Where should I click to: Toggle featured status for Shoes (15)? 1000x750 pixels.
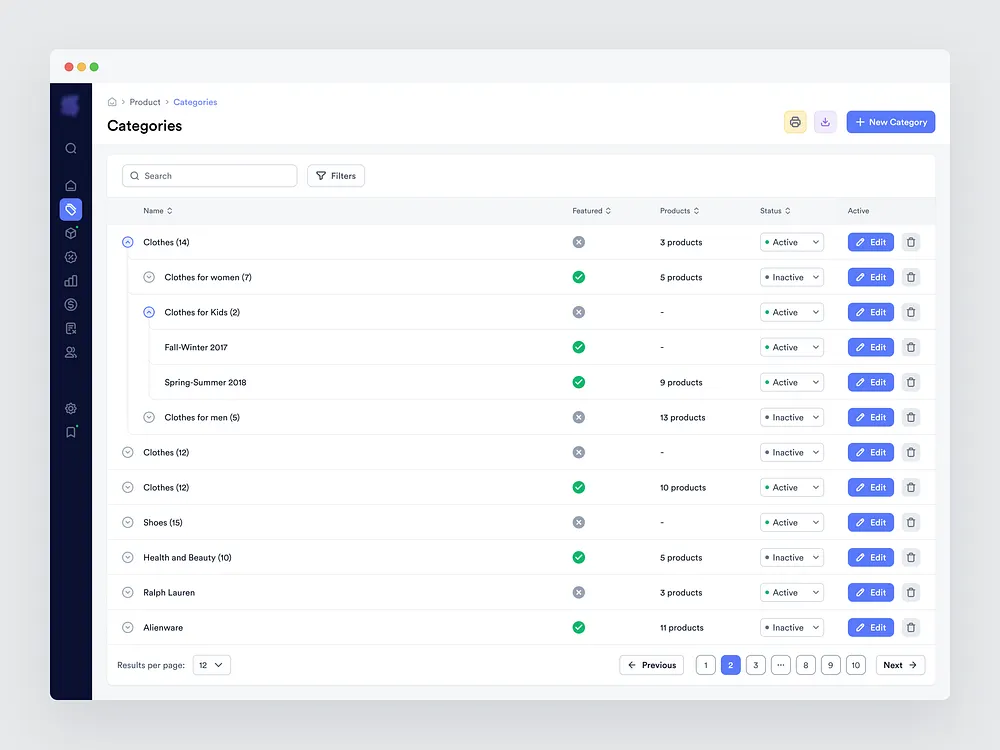(578, 522)
